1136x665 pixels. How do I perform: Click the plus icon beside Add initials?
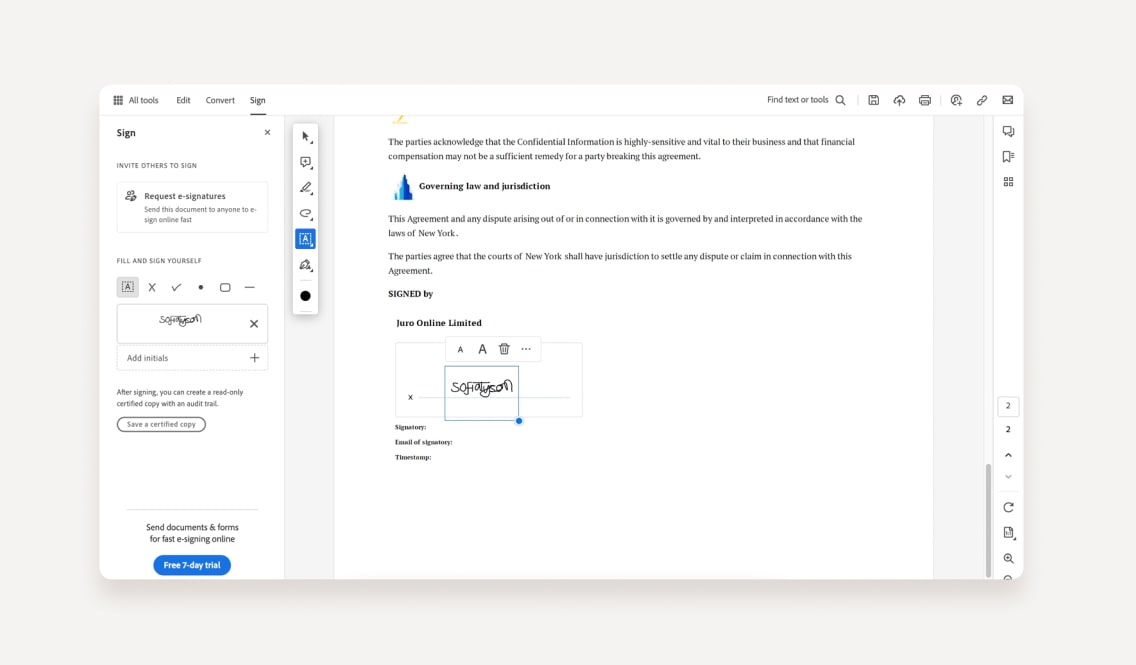(254, 358)
